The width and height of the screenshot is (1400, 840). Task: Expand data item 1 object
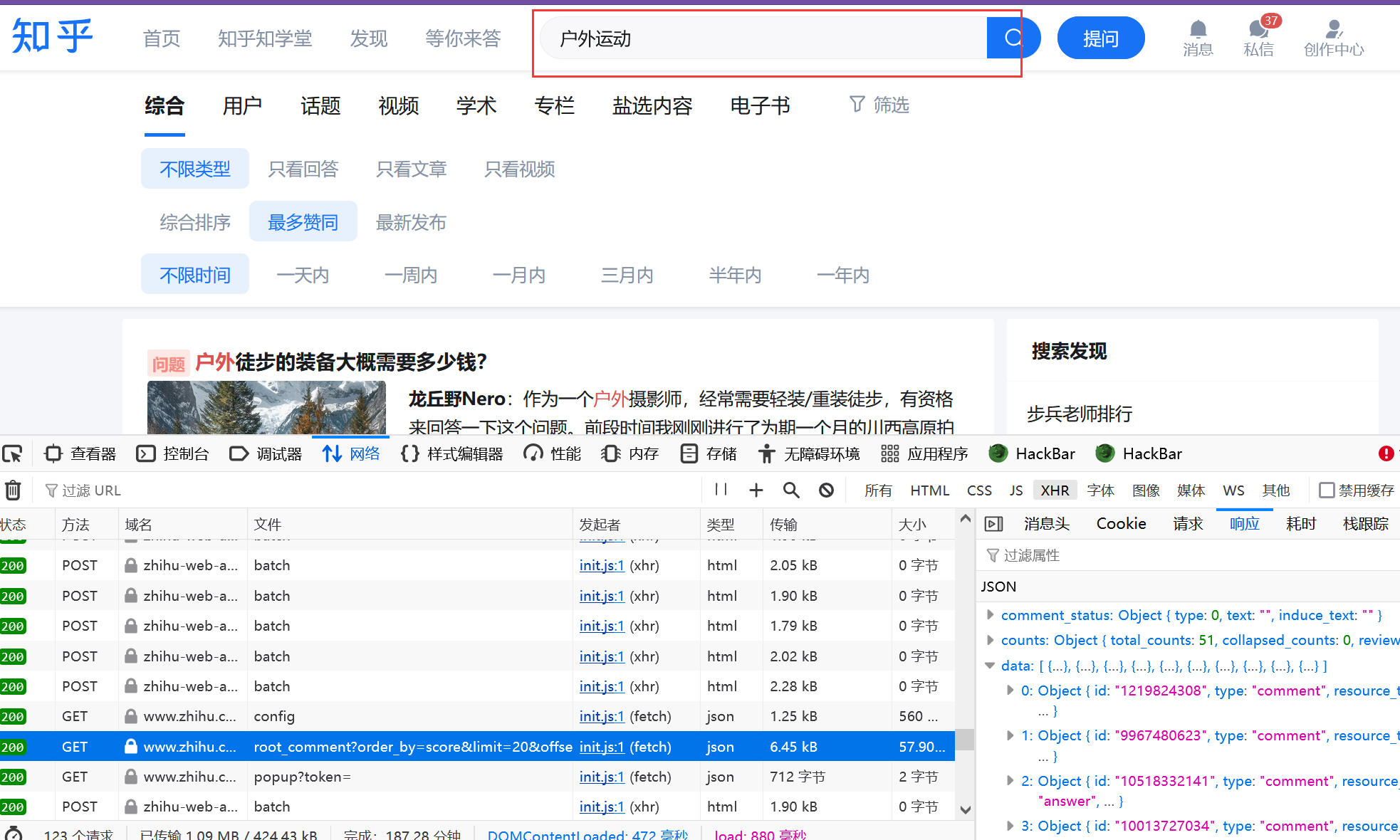(1010, 735)
